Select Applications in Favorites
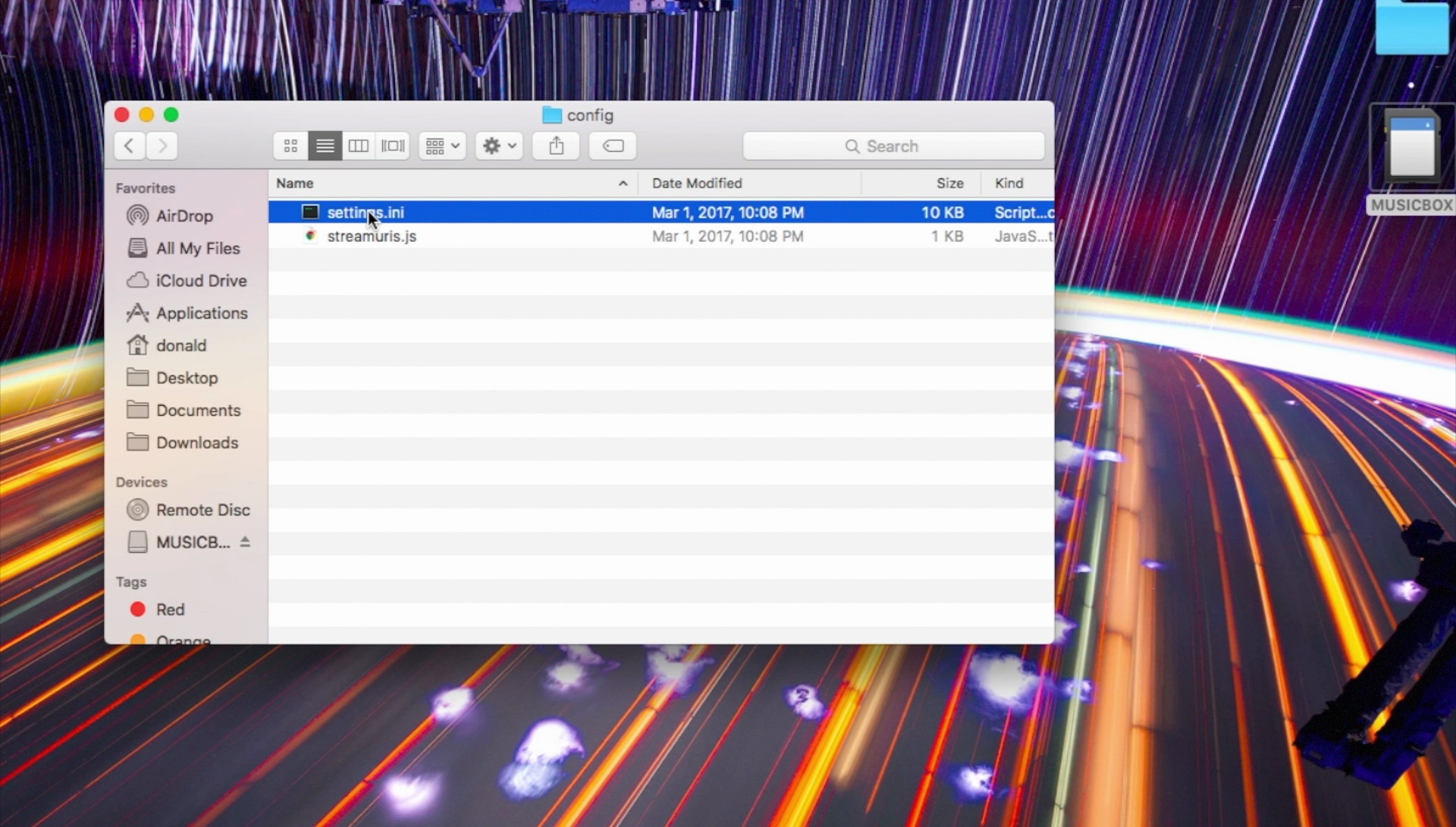Screen dimensions: 1456x827 point(202,313)
